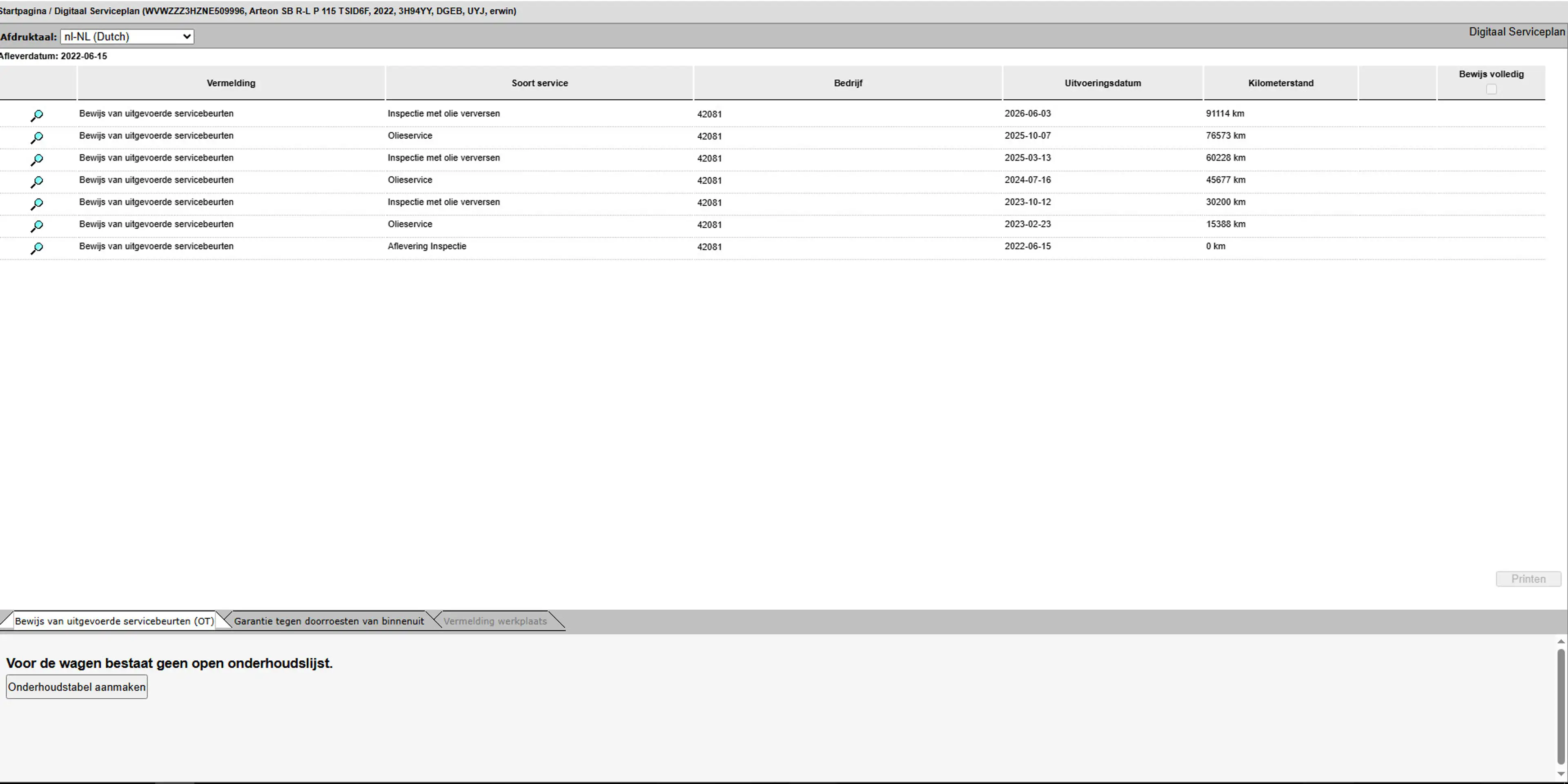Image resolution: width=1568 pixels, height=784 pixels.
Task: Open details magnifier for 76573 km entry
Action: [36, 138]
